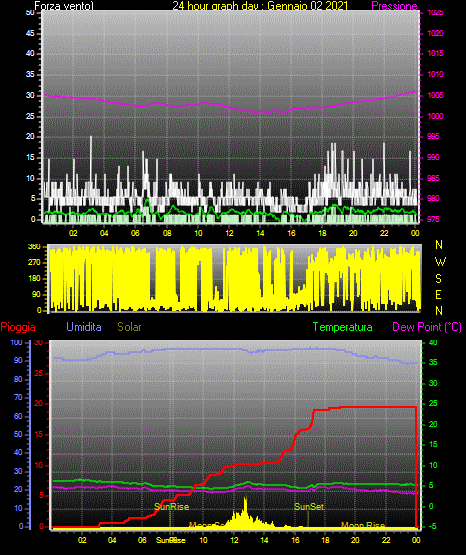Click the 'S' compass direction label
This screenshot has height=555, width=466.
[438, 279]
